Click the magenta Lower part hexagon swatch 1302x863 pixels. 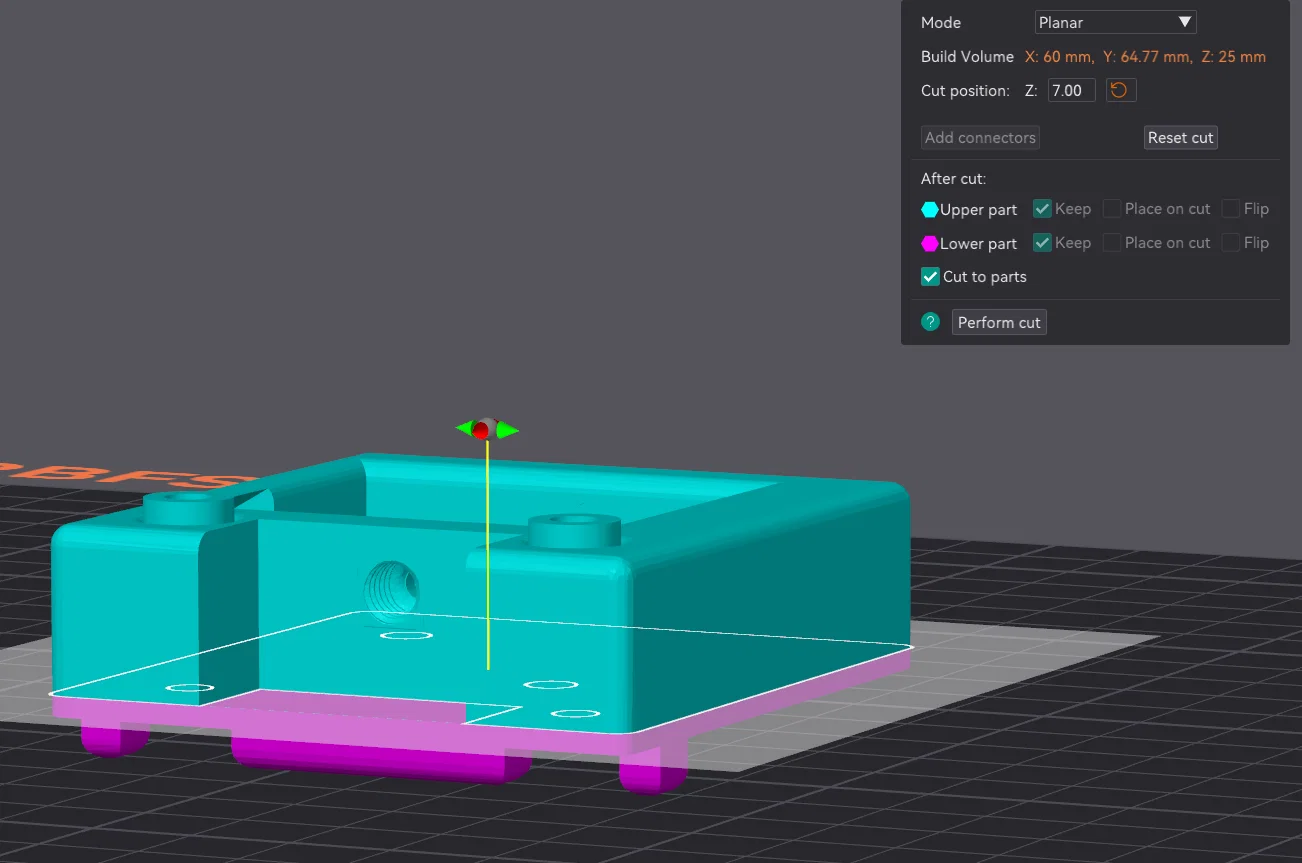pos(930,244)
